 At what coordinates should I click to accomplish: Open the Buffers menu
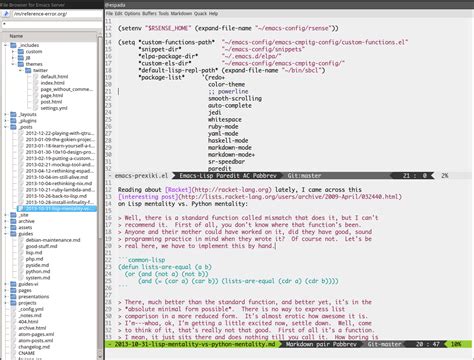point(149,13)
